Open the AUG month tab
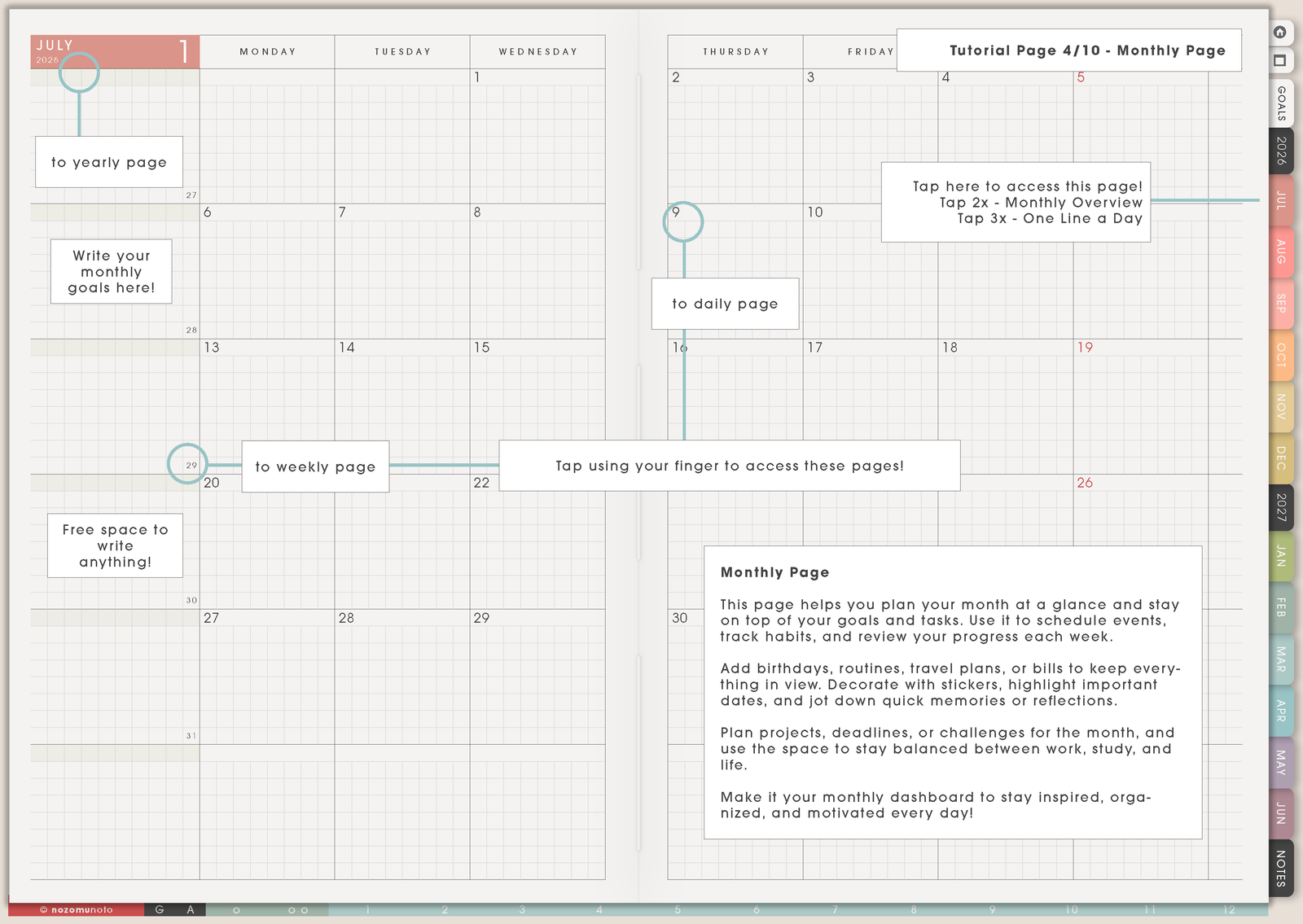Viewport: 1303px width, 924px height. (x=1281, y=252)
